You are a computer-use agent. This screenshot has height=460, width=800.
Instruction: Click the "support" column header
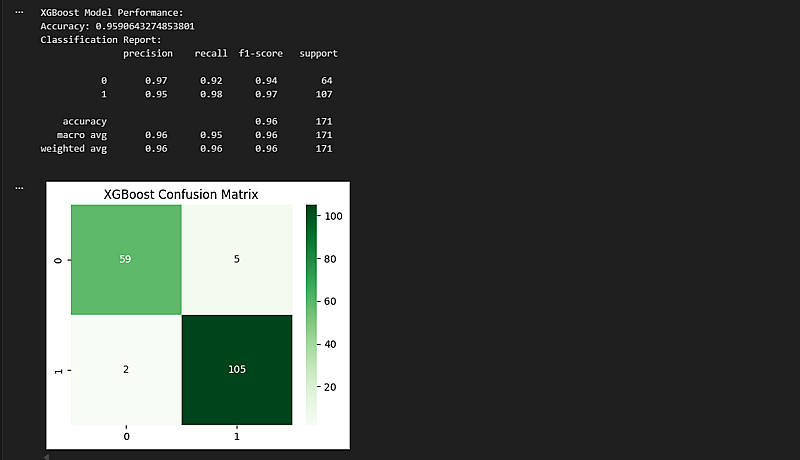(318, 53)
